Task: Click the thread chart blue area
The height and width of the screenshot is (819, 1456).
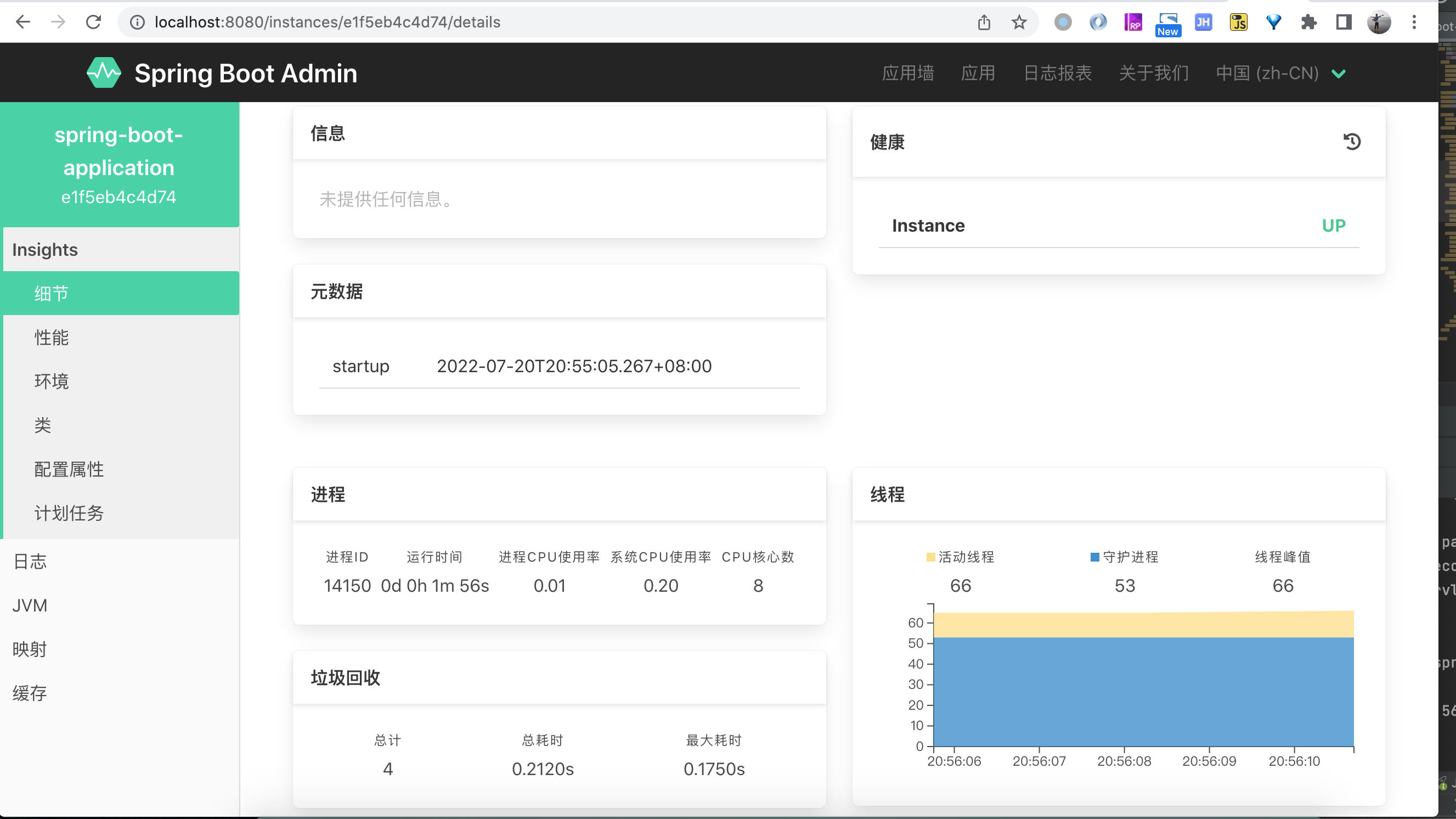Action: 1143,691
